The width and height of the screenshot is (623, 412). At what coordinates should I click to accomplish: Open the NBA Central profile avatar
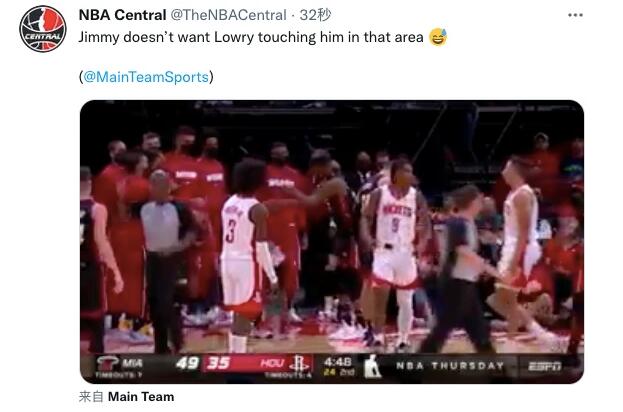coord(43,29)
